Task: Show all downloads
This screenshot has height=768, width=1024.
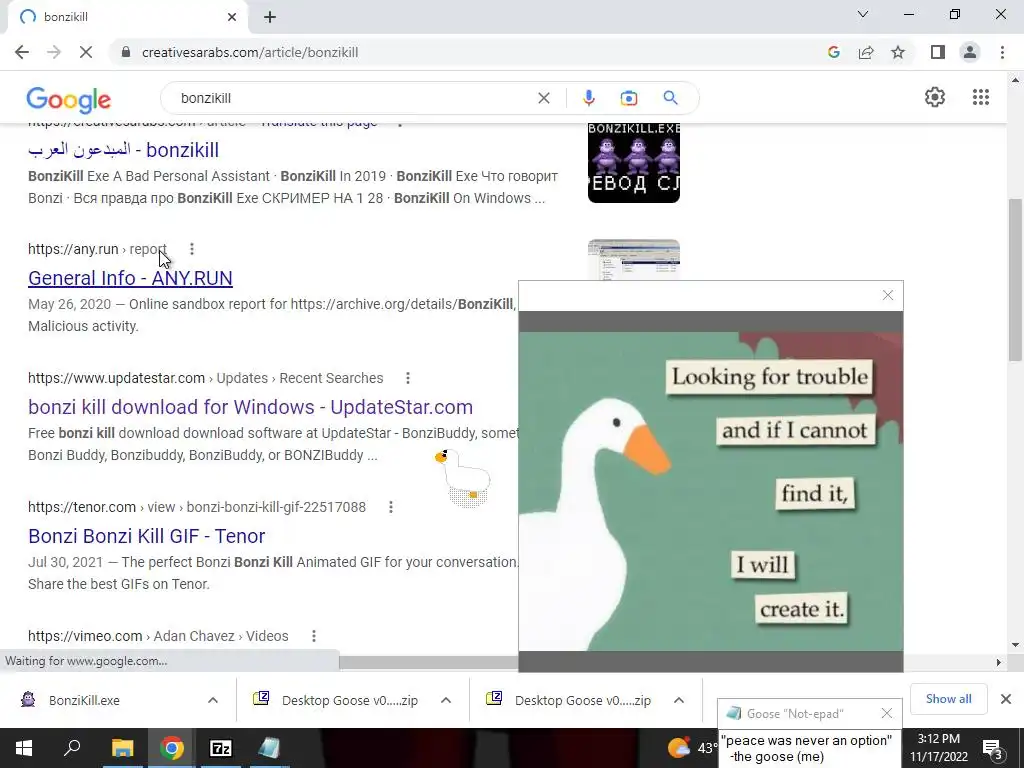Action: click(x=948, y=699)
